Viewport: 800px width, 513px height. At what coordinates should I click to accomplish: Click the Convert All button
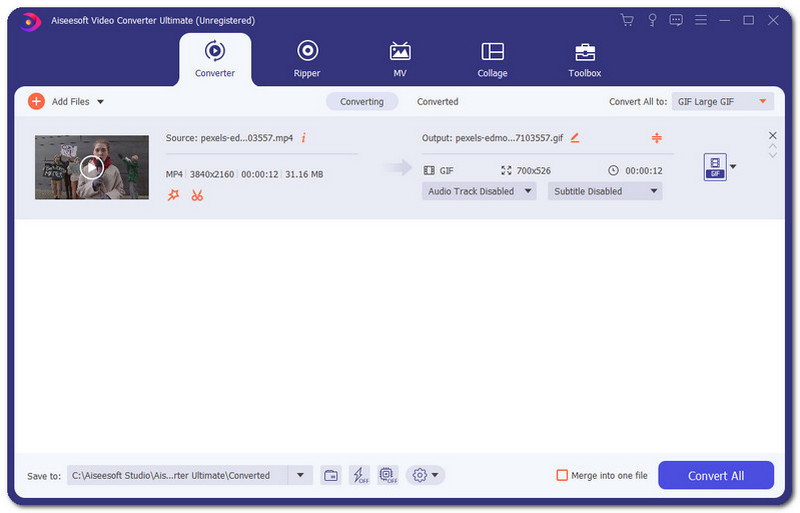pos(715,475)
